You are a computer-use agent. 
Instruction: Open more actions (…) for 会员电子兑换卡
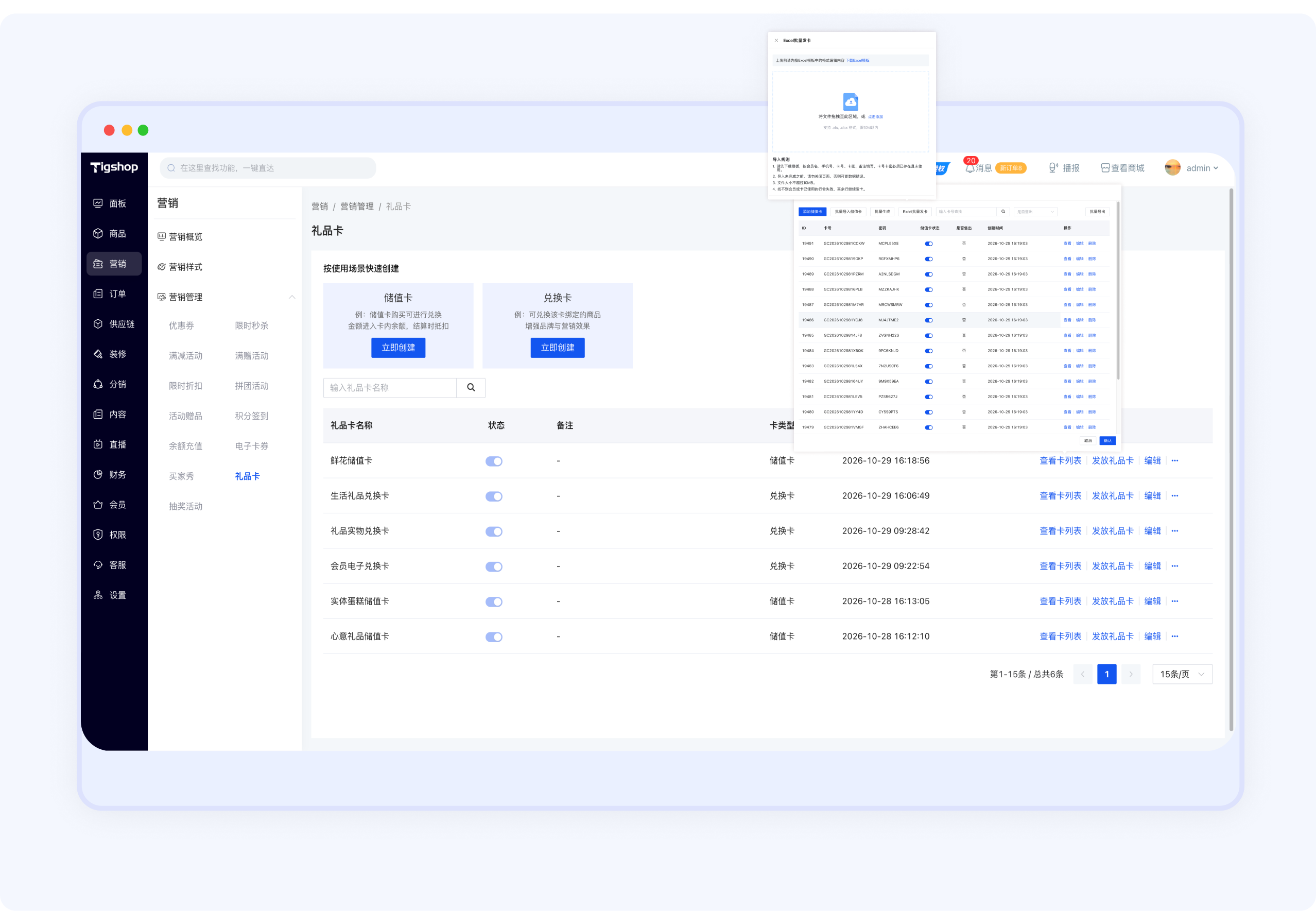(1174, 566)
